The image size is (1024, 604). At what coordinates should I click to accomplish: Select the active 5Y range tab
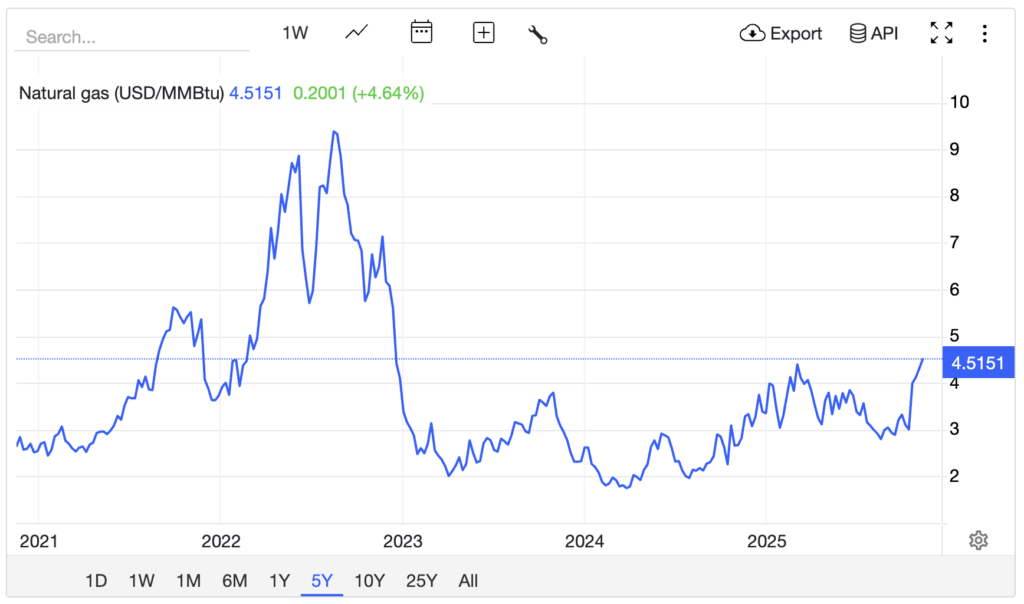[x=323, y=581]
